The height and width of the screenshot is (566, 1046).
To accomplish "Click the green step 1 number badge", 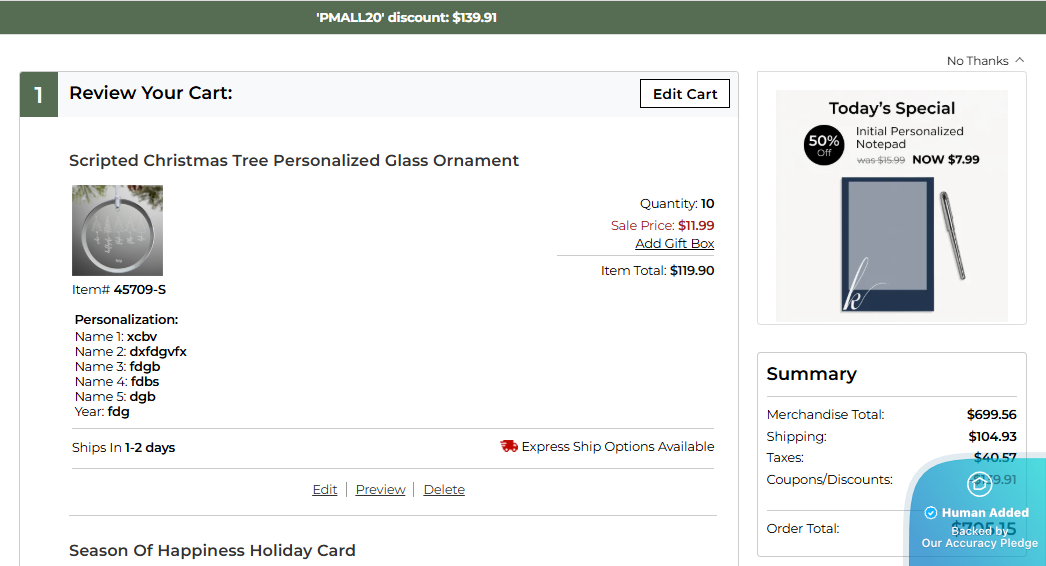I will [39, 95].
